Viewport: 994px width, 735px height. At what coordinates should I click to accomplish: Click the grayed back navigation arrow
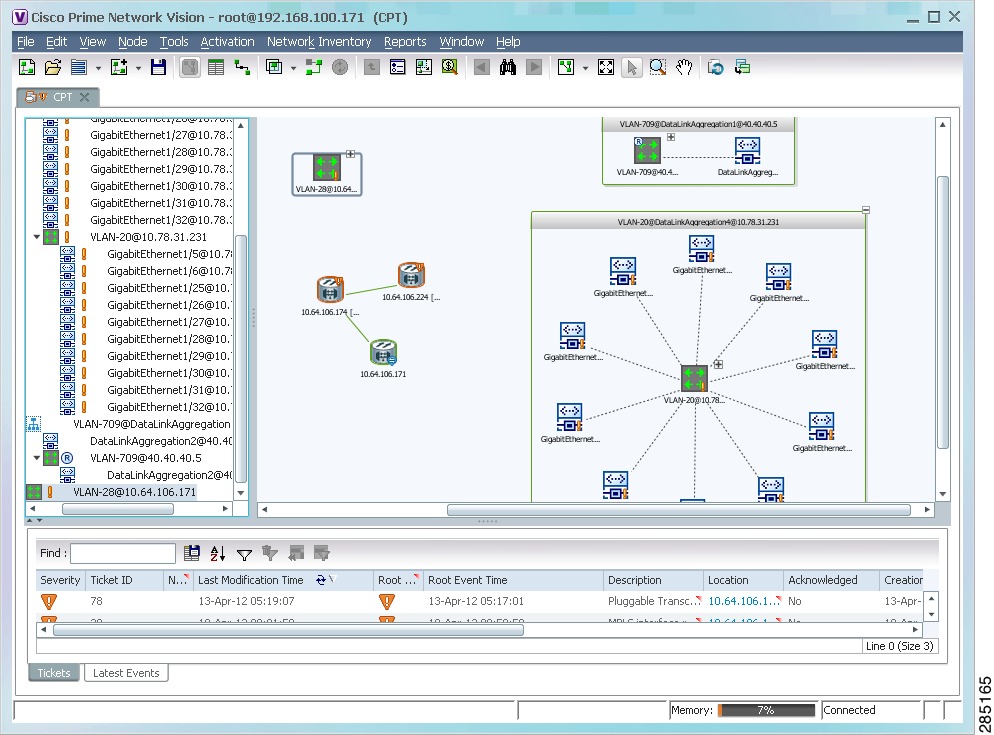[482, 67]
